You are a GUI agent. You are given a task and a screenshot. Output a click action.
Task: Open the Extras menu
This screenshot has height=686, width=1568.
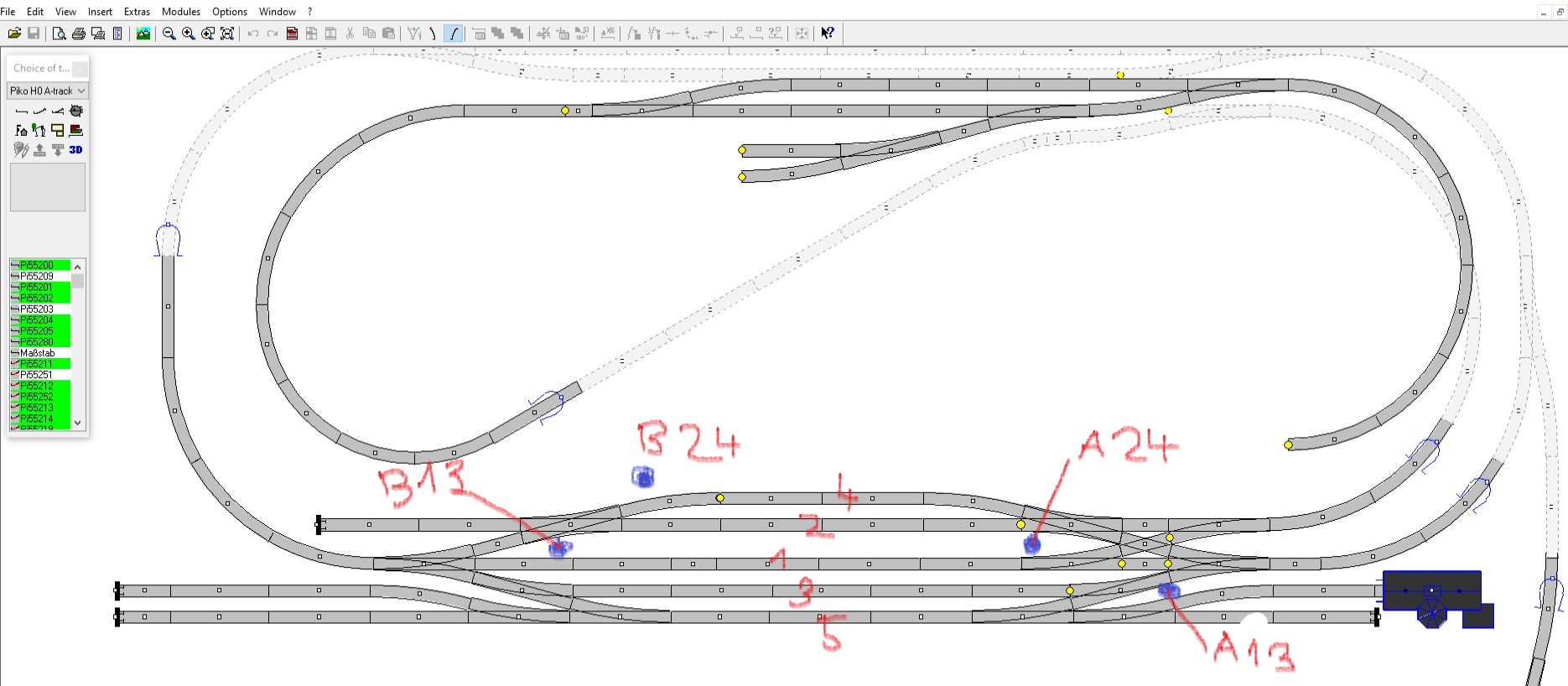coord(137,12)
